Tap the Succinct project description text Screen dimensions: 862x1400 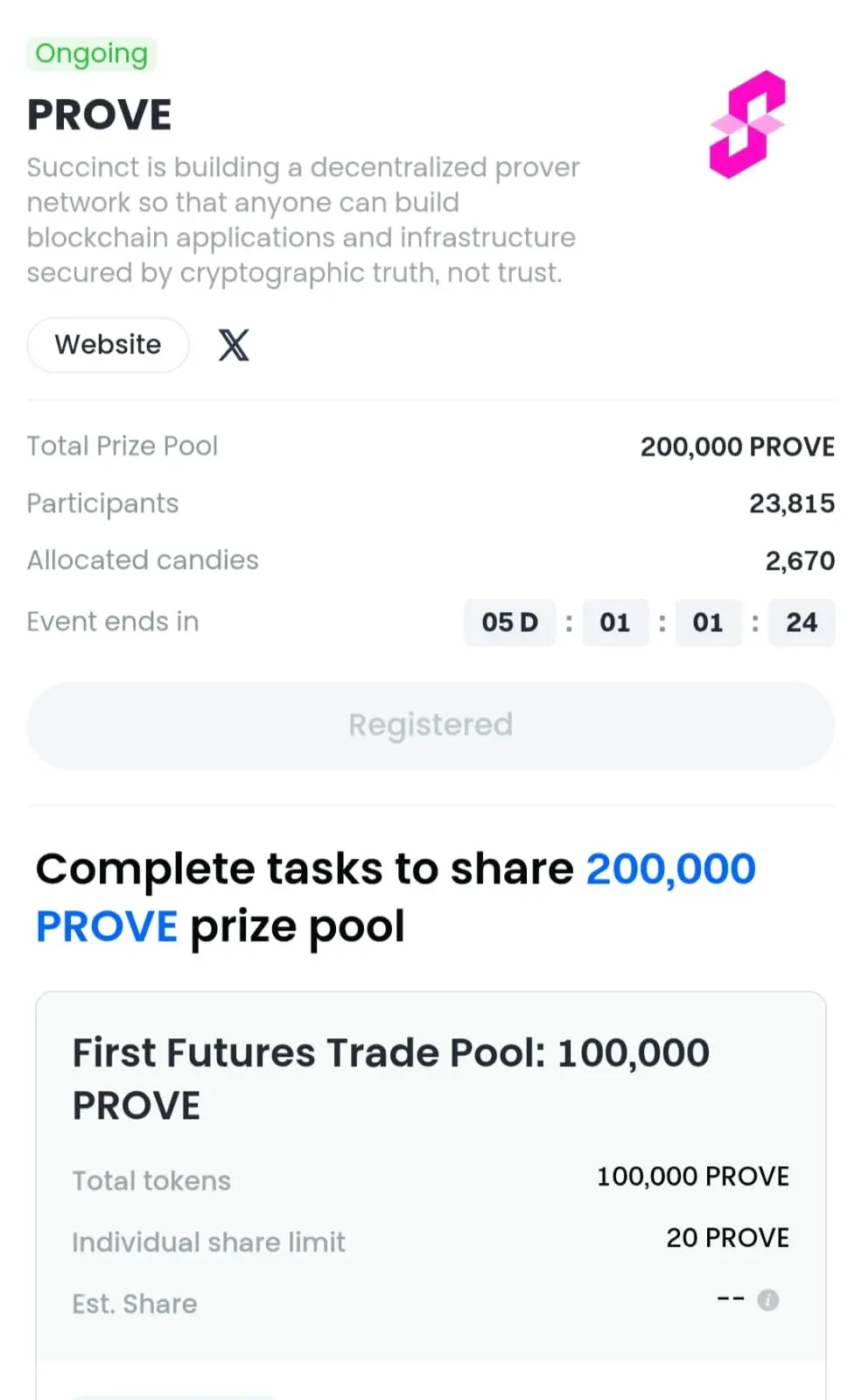tap(304, 220)
